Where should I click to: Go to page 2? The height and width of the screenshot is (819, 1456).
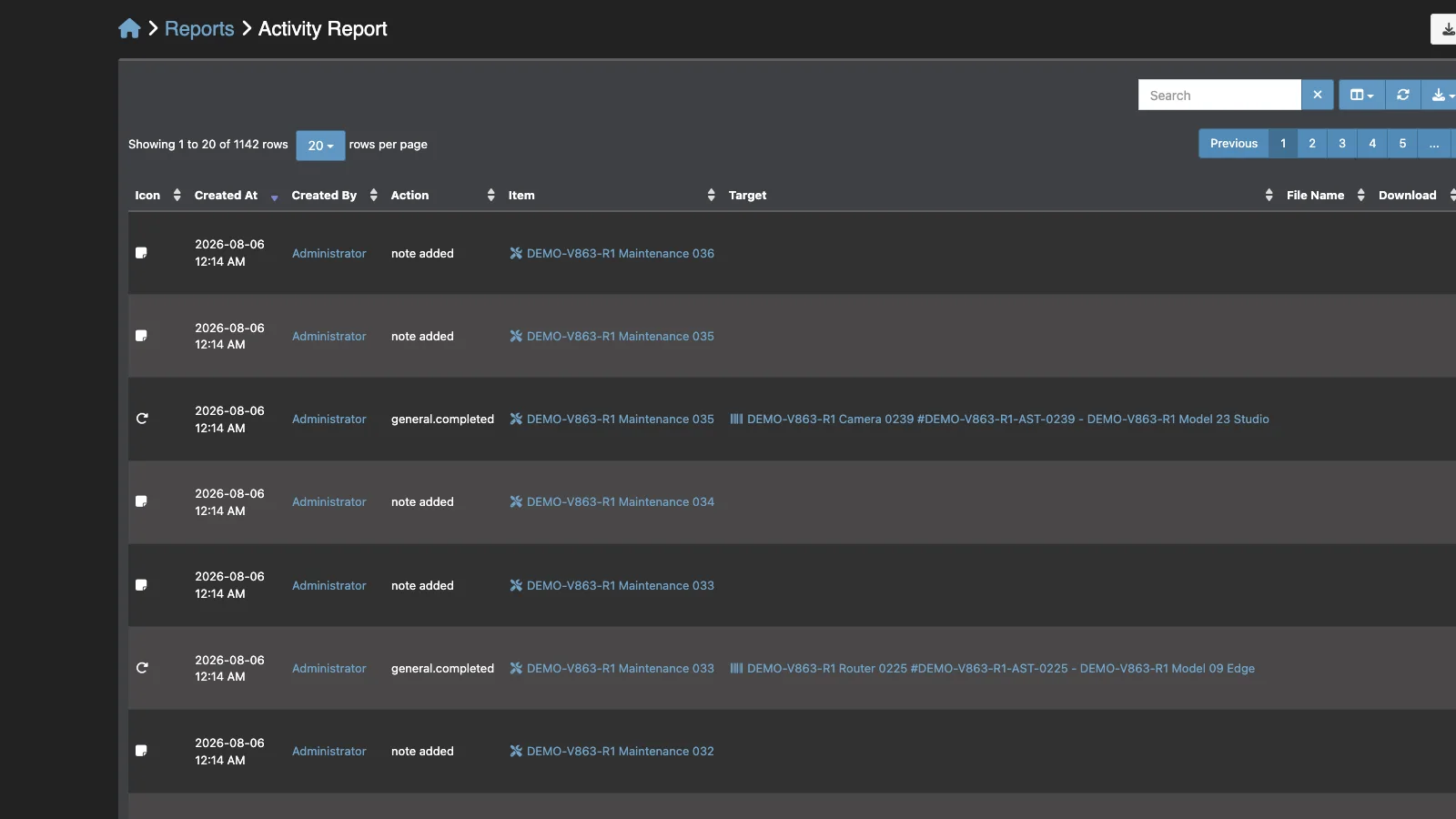click(1312, 144)
